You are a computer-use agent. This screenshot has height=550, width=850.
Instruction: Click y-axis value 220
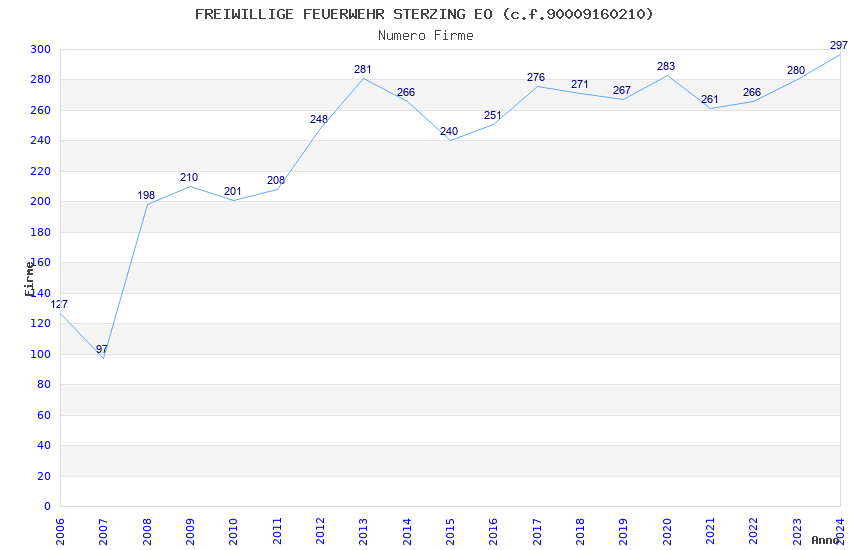click(x=41, y=171)
